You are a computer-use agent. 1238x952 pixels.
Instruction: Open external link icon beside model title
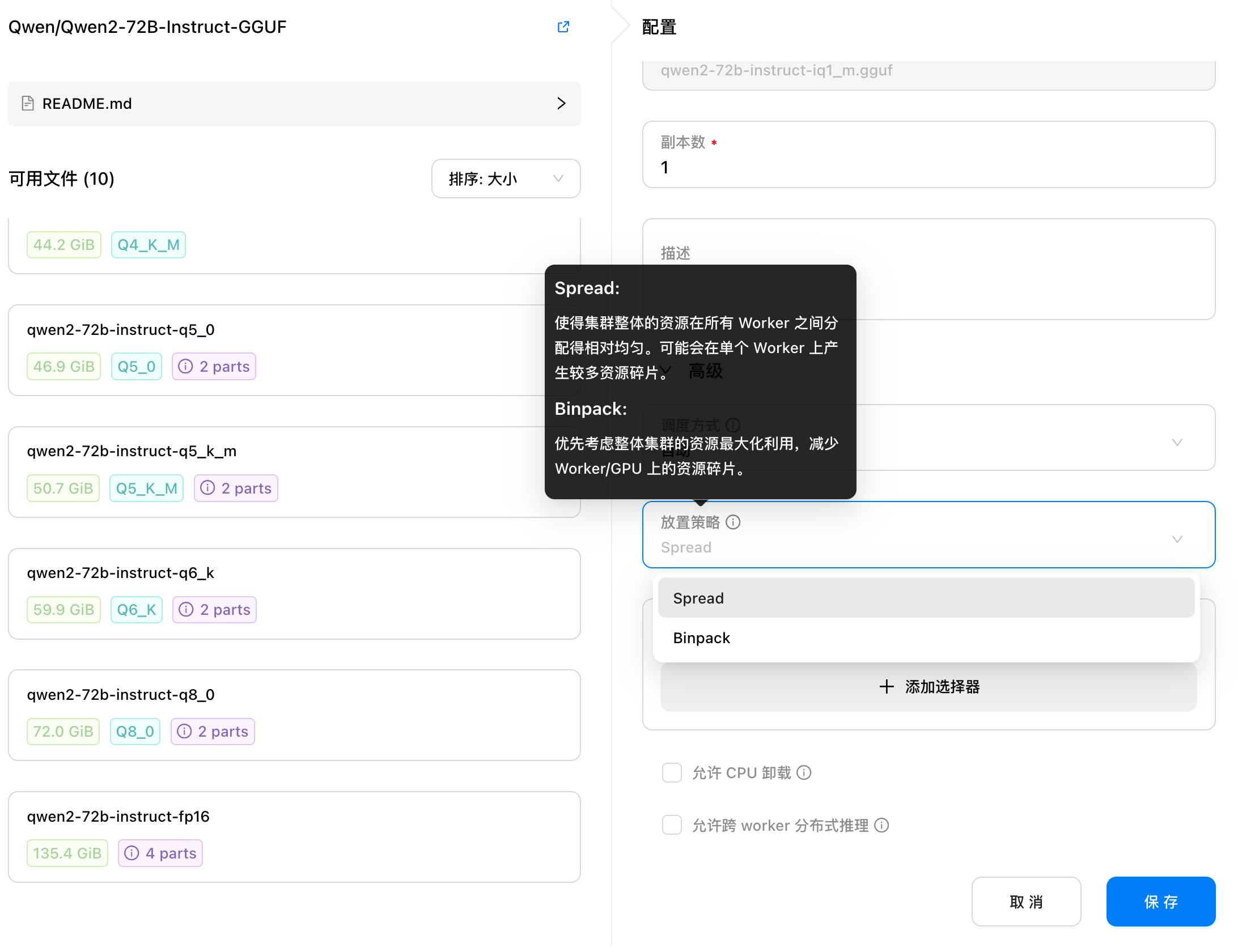point(563,27)
